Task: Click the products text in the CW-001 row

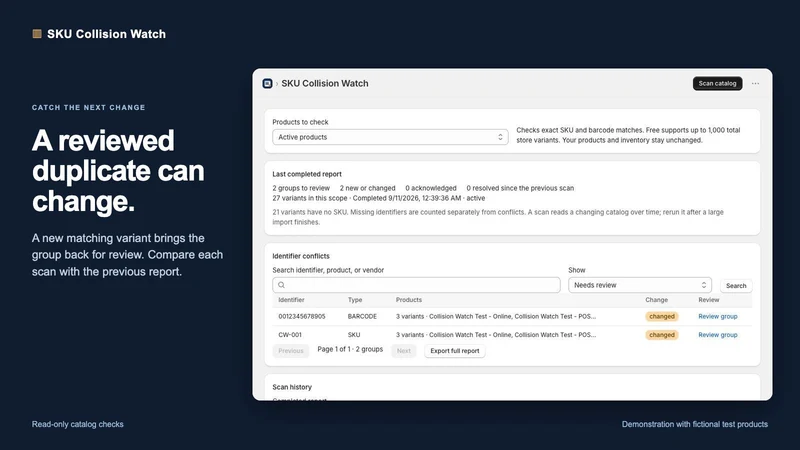Action: coord(496,335)
